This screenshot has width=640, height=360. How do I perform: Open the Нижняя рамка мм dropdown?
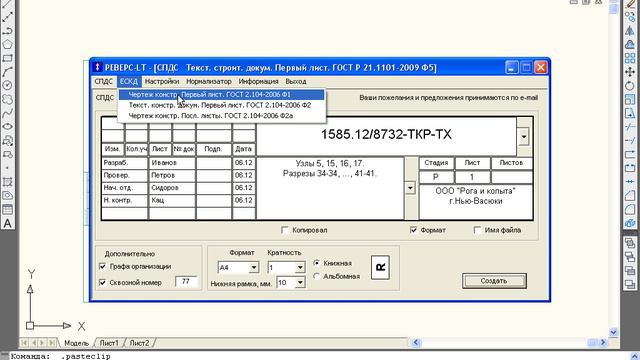pos(300,282)
